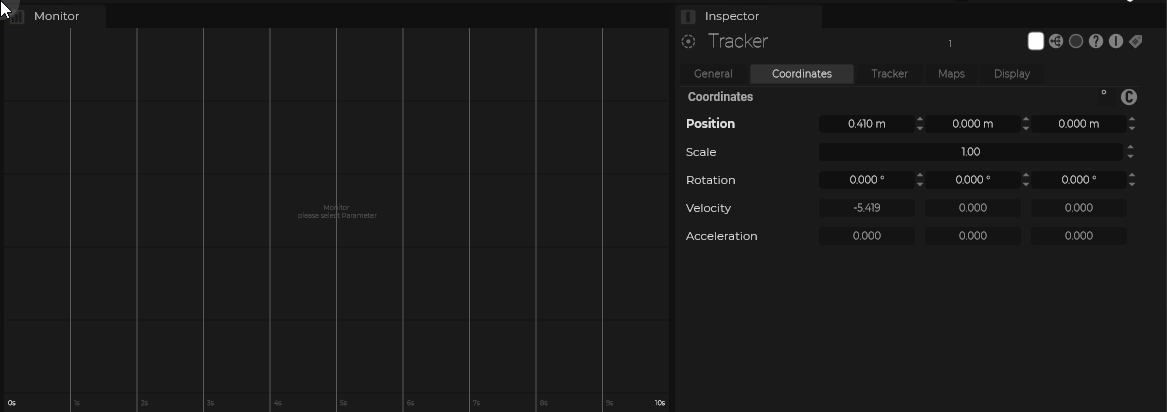Click the Velocity X field showing -5.419

(x=866, y=208)
